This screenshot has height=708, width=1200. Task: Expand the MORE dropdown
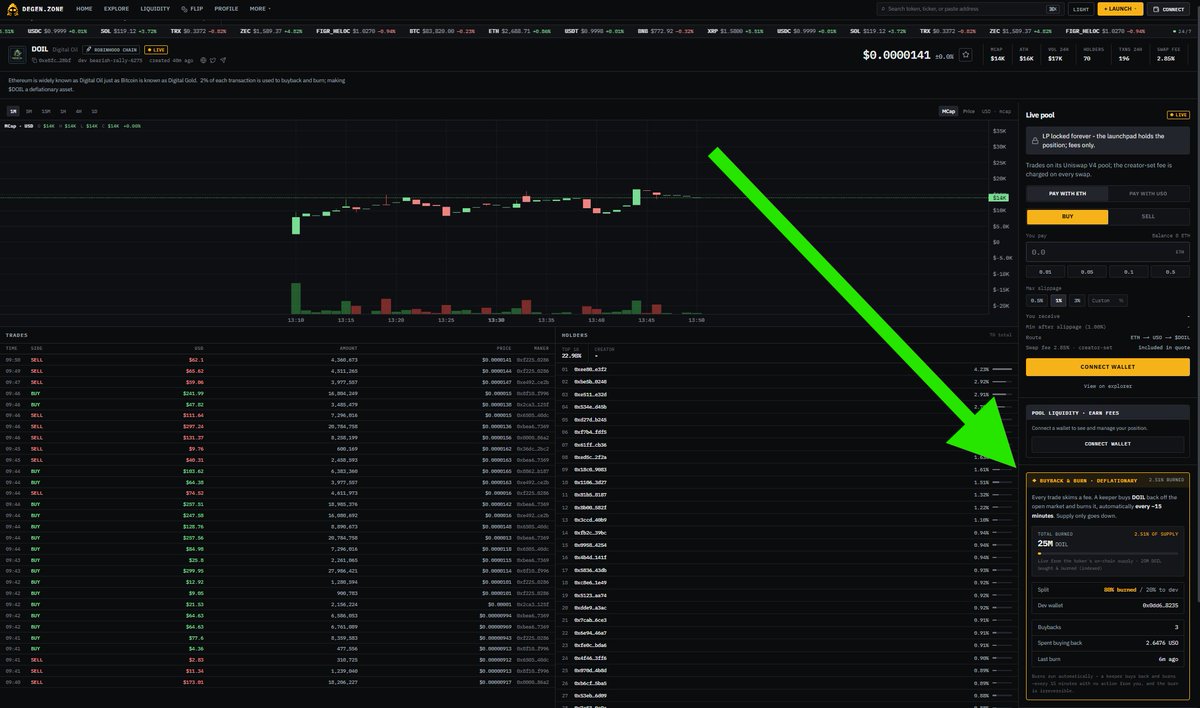point(260,8)
